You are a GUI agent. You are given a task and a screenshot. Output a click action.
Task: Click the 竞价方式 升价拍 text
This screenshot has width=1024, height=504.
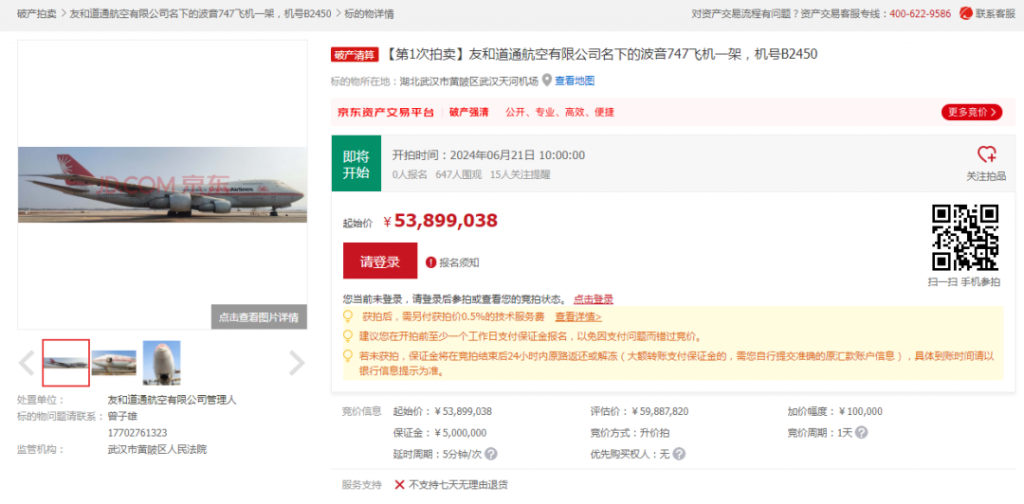(630, 433)
